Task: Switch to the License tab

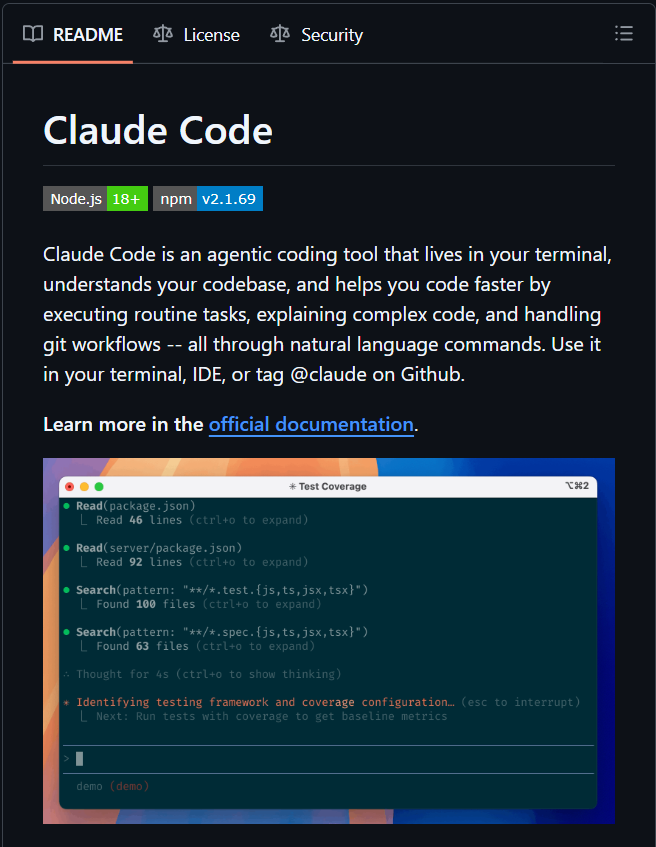Action: point(196,35)
